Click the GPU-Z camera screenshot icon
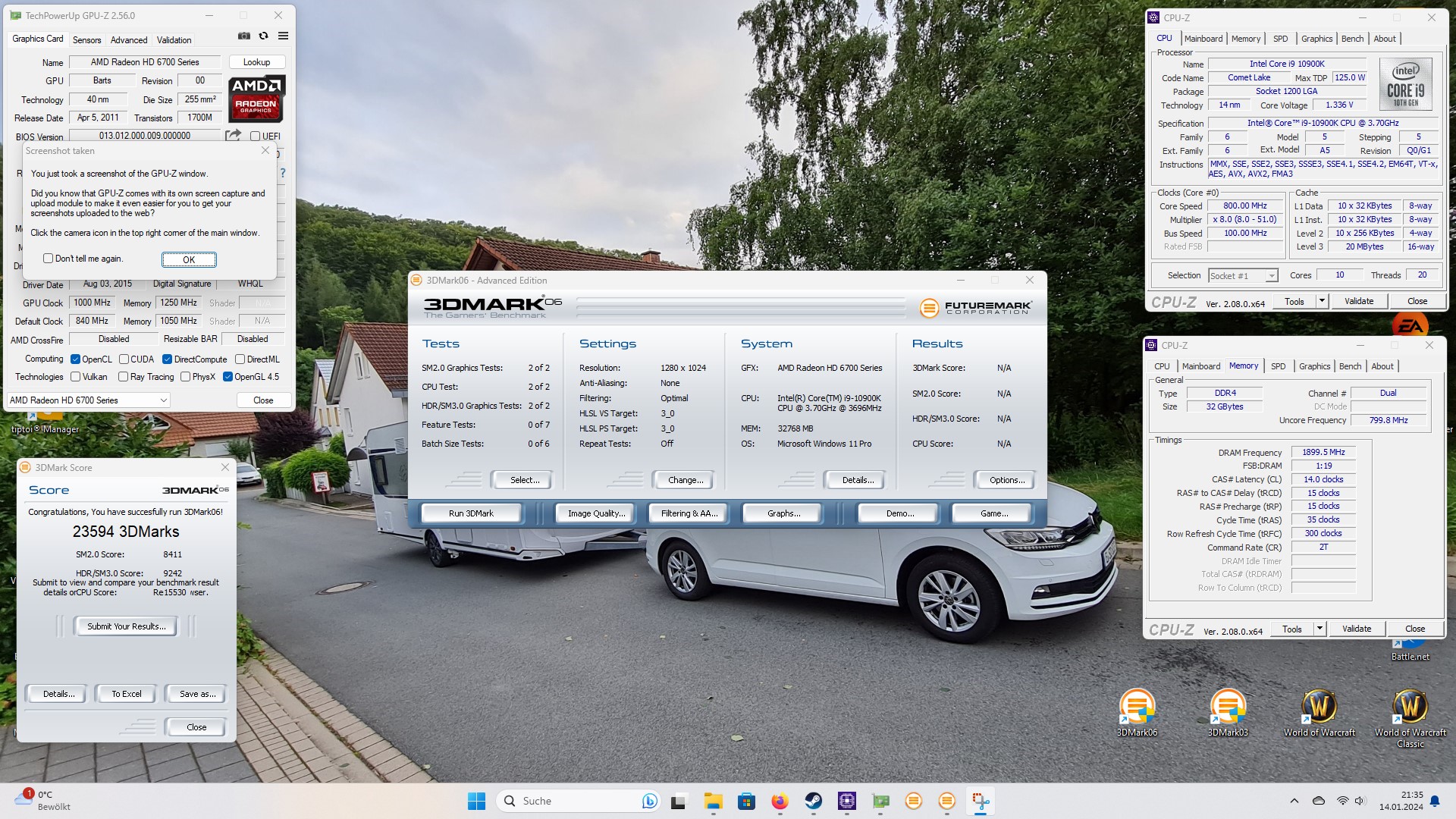 click(243, 36)
